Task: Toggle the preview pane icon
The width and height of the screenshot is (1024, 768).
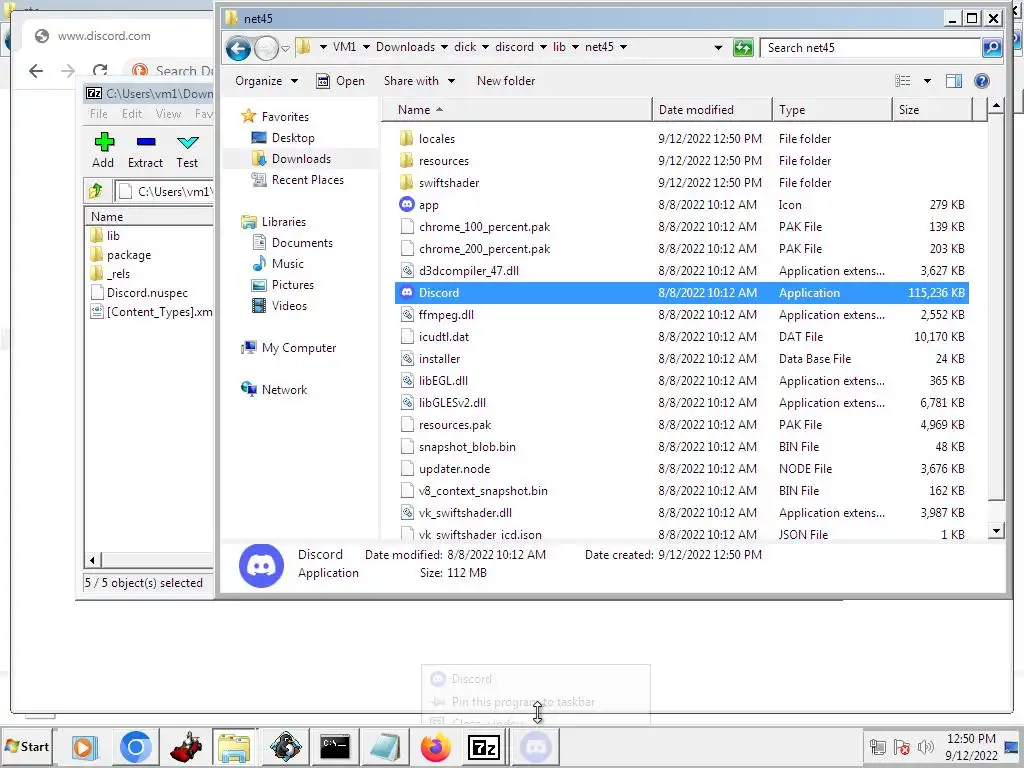Action: click(x=954, y=81)
